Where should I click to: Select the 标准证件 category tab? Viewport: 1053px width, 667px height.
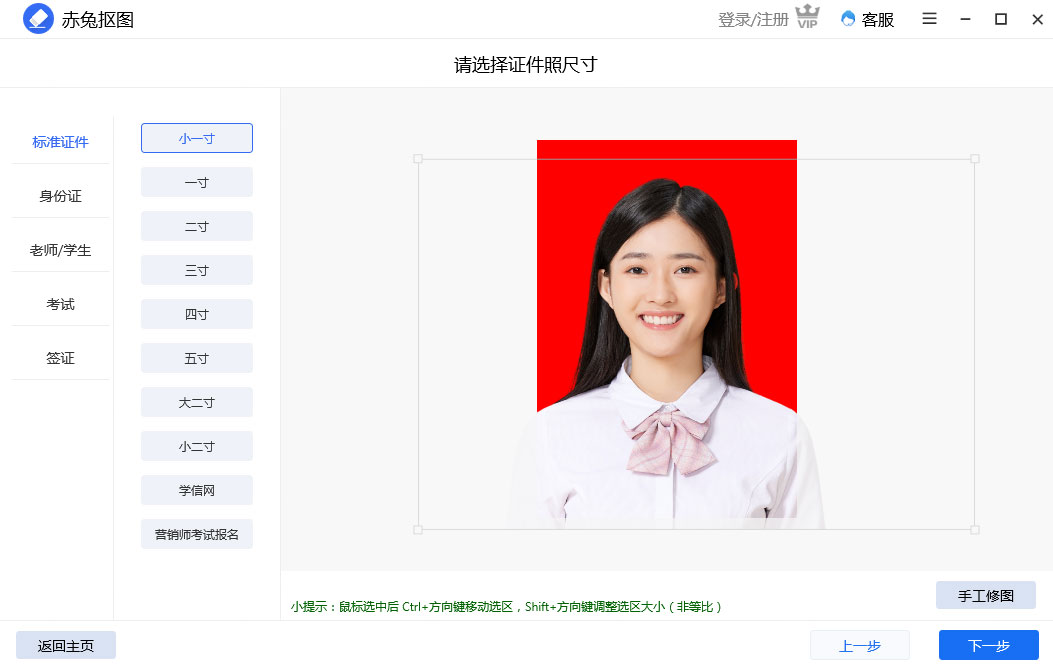pyautogui.click(x=60, y=142)
